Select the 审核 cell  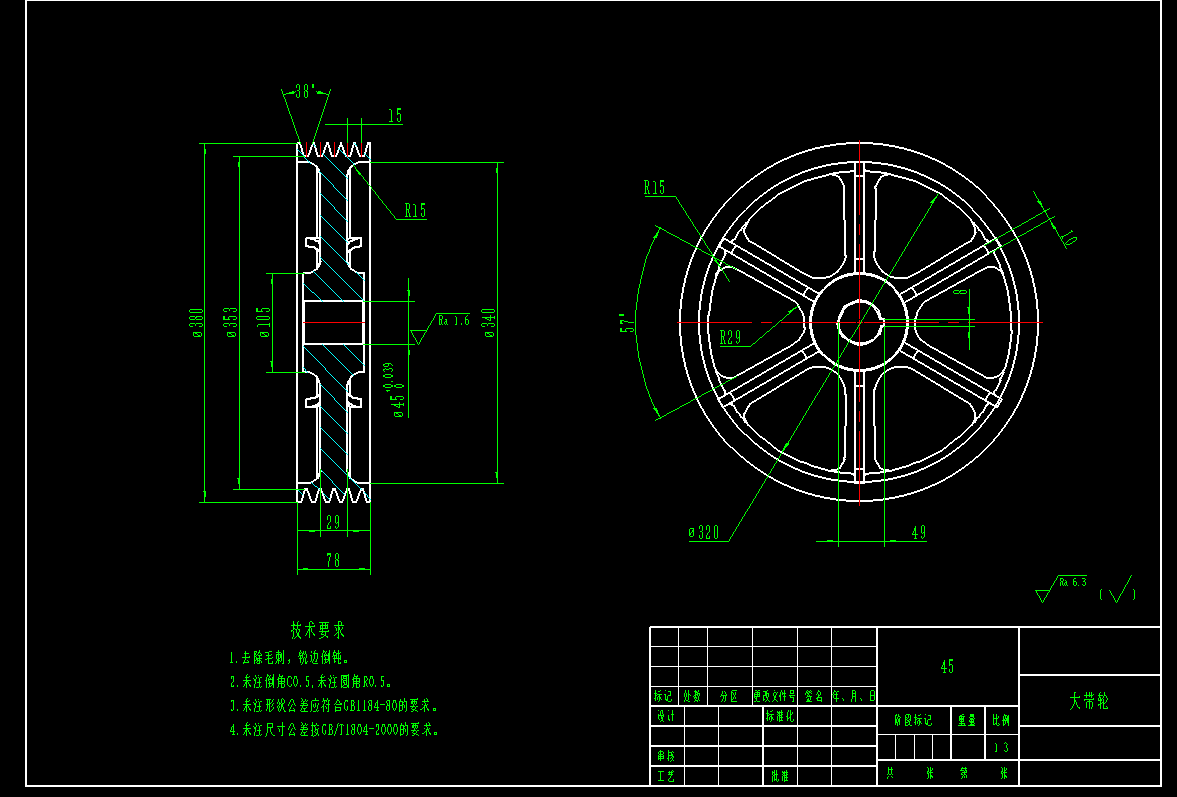click(667, 756)
